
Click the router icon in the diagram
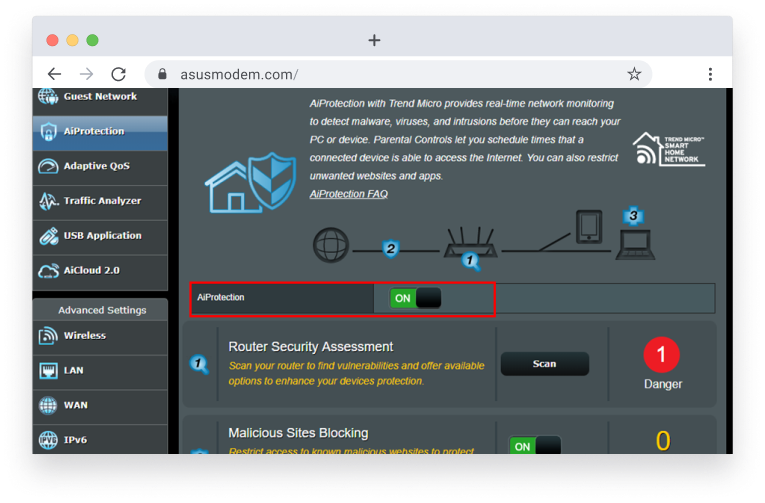[x=470, y=243]
